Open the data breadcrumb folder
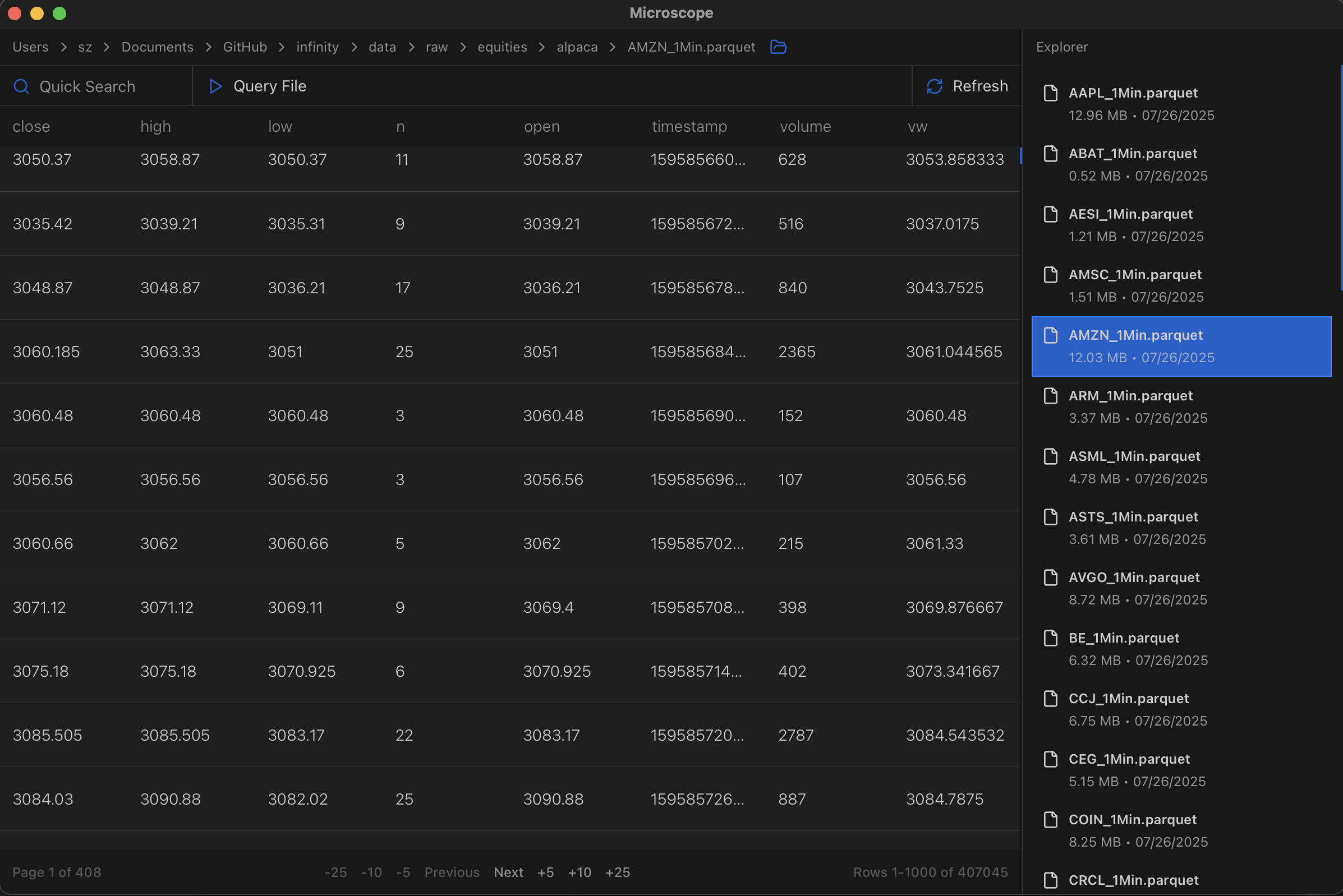The image size is (1343, 896). tap(382, 47)
